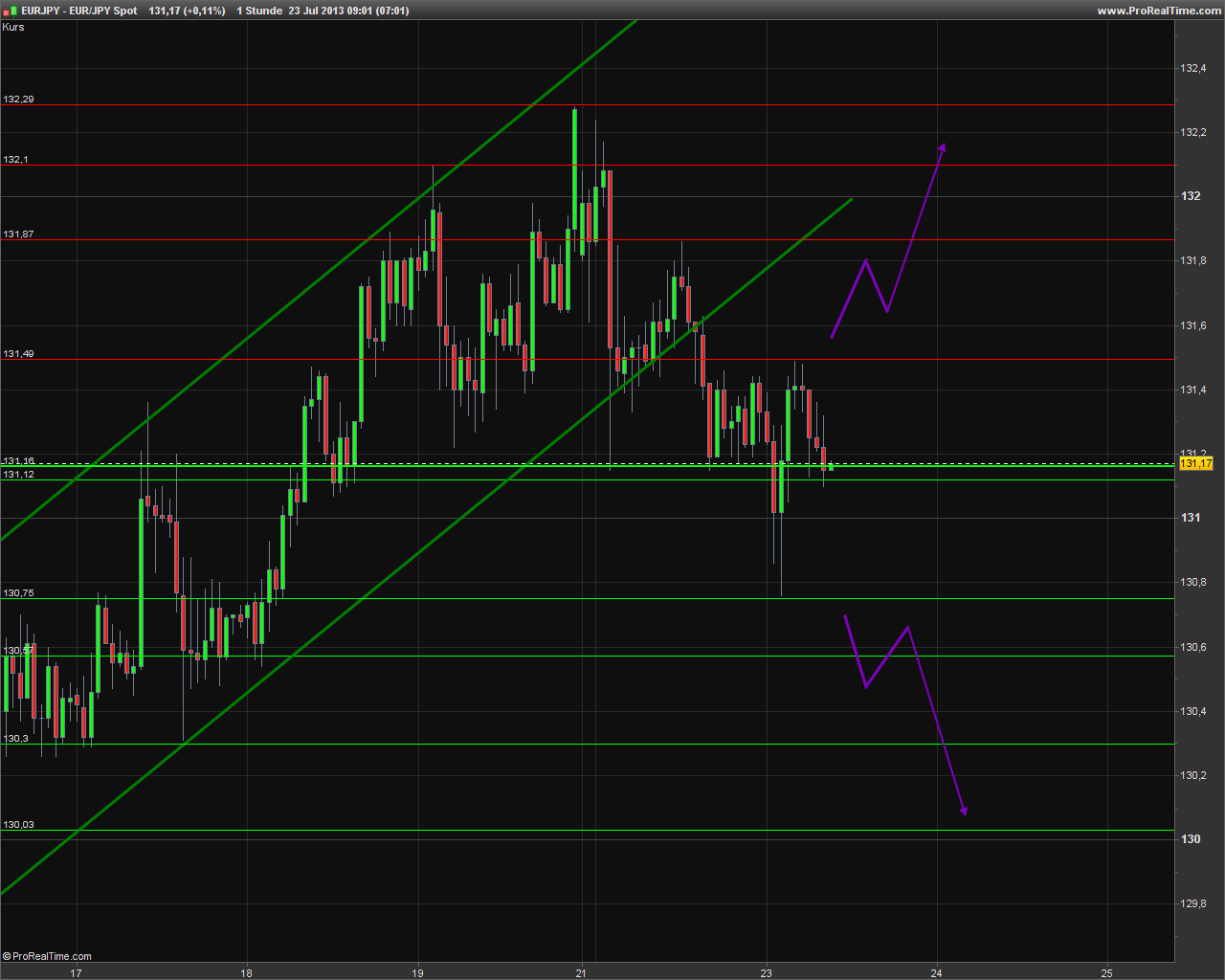
Task: Select the 132,29 level label on left
Action: (18, 99)
